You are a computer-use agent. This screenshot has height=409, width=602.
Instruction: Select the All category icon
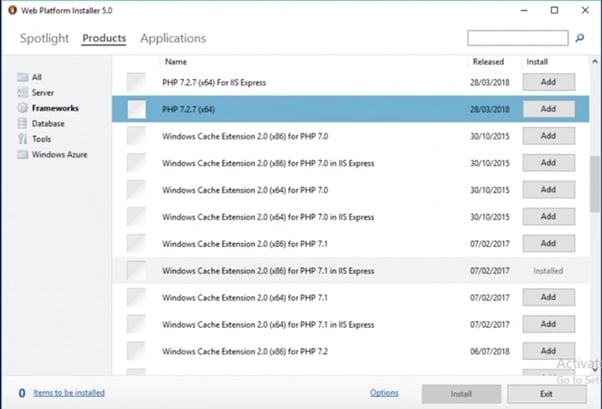22,77
